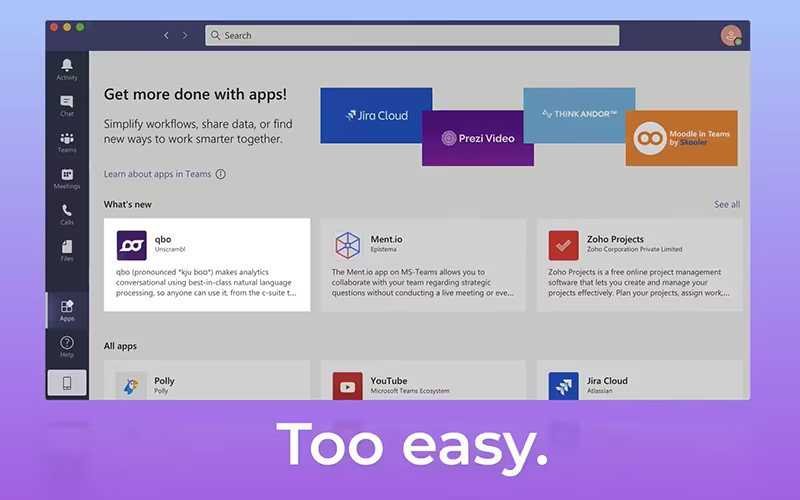Open Teams section in sidebar
The height and width of the screenshot is (500, 800).
[67, 142]
